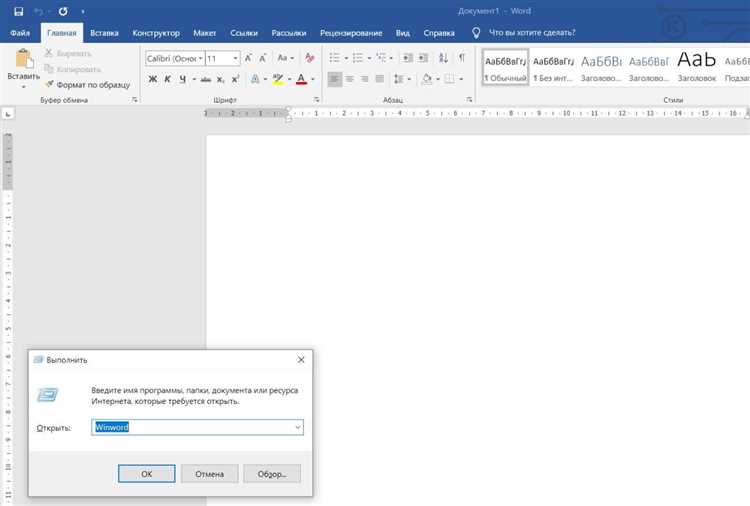Click OK in the Выполнить dialog
The image size is (750, 506).
147,474
